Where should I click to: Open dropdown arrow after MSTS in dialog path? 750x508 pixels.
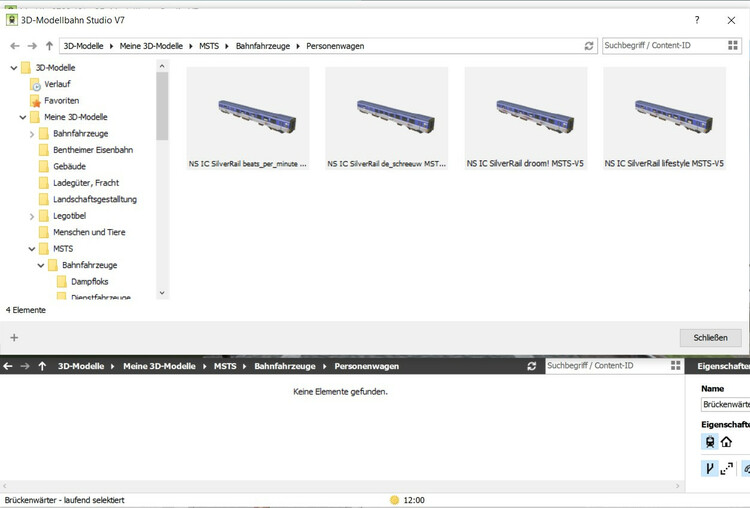227,46
